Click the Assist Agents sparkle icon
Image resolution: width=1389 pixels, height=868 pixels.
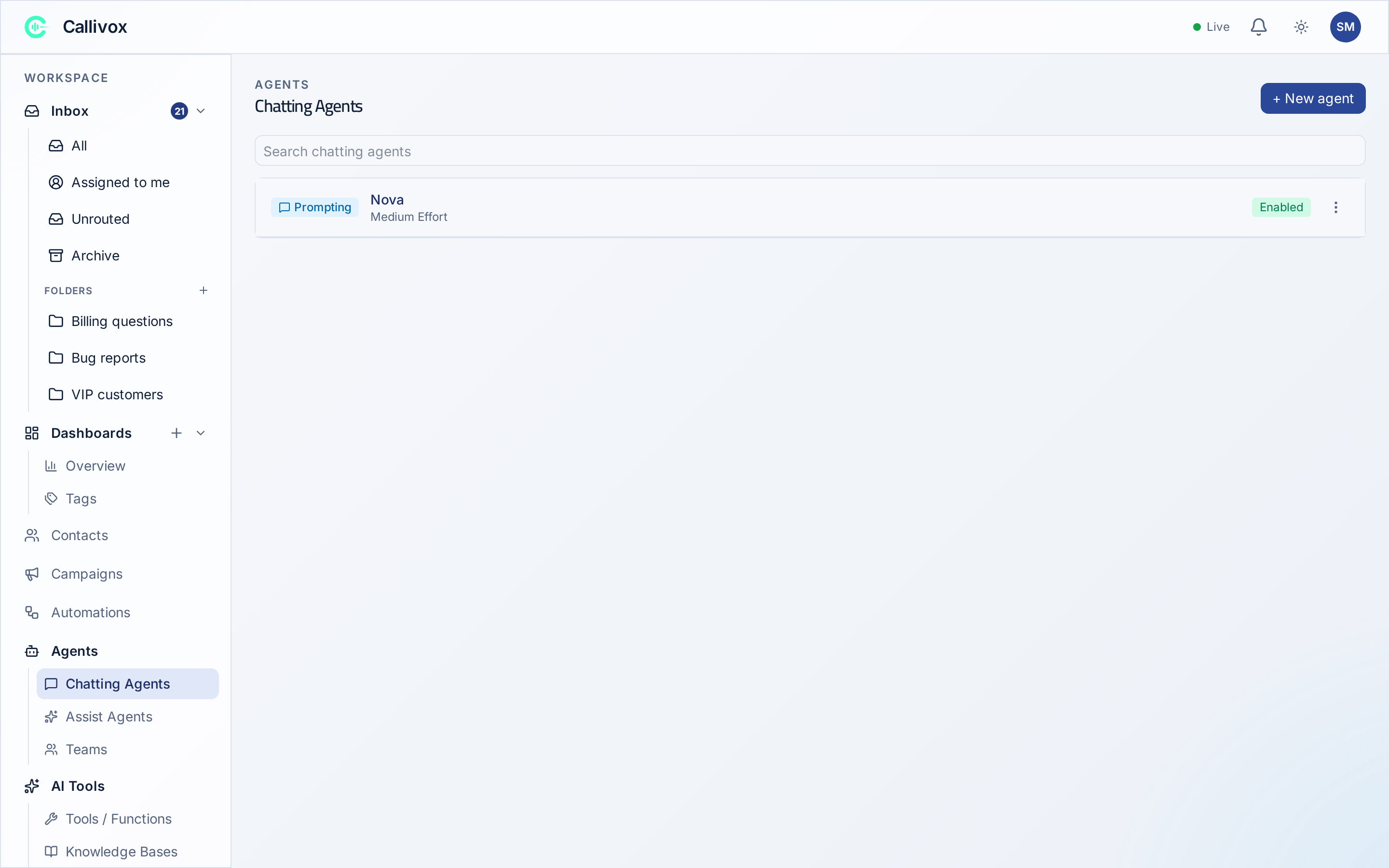click(51, 717)
